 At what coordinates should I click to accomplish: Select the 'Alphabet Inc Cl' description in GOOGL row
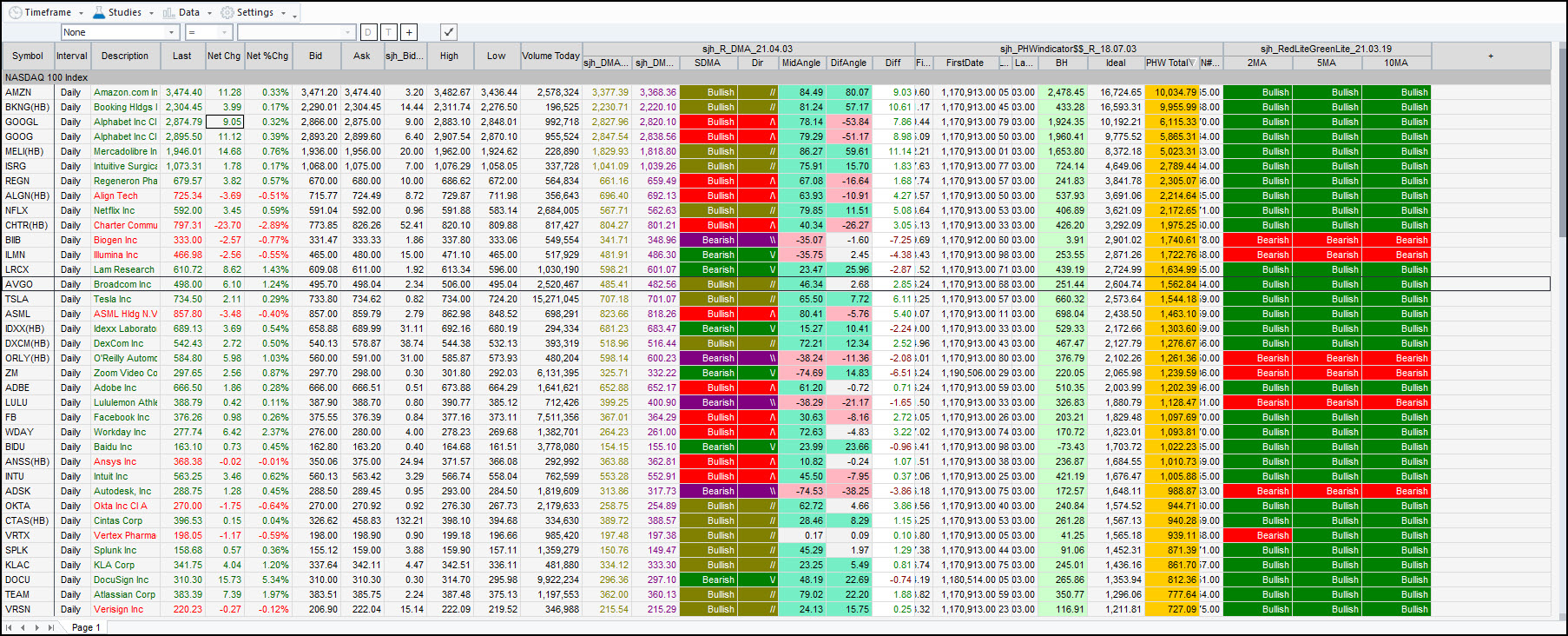[125, 122]
